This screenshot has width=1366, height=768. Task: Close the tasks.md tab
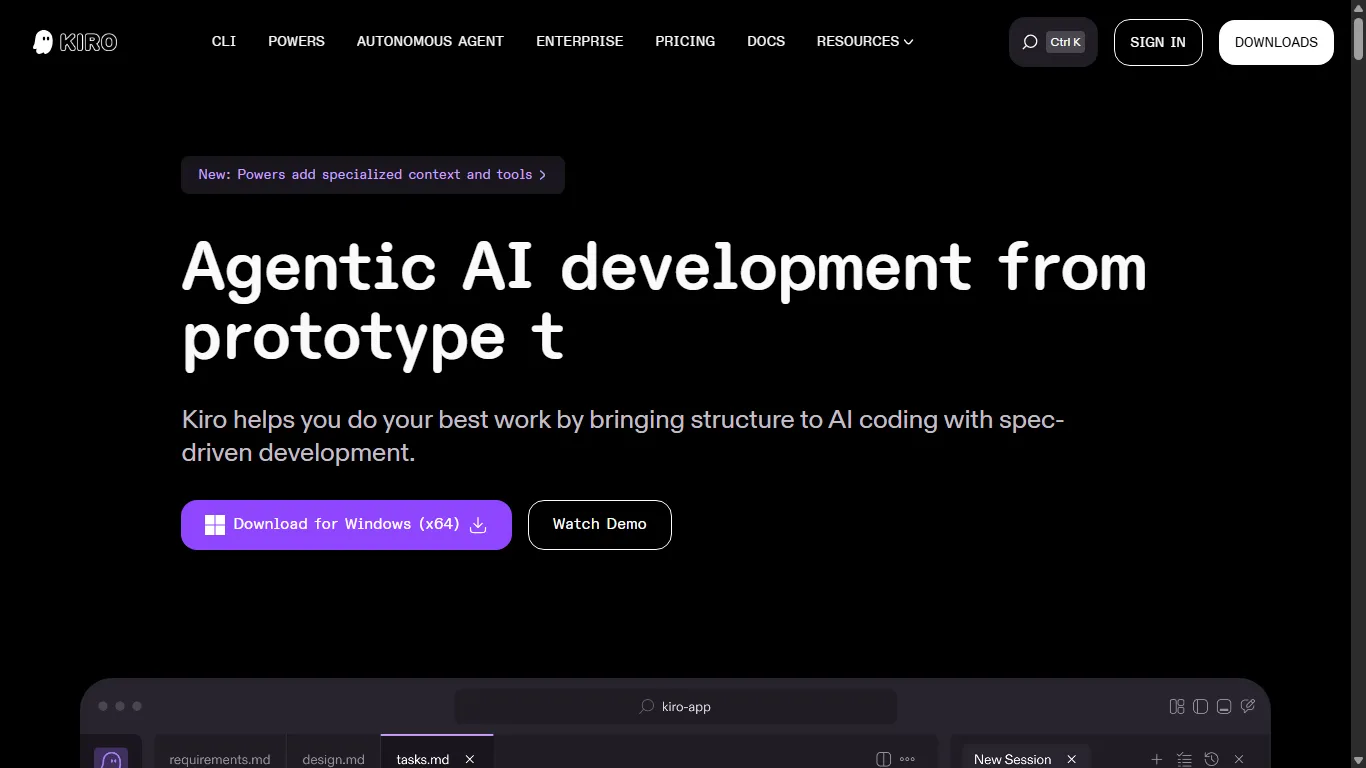(x=470, y=759)
